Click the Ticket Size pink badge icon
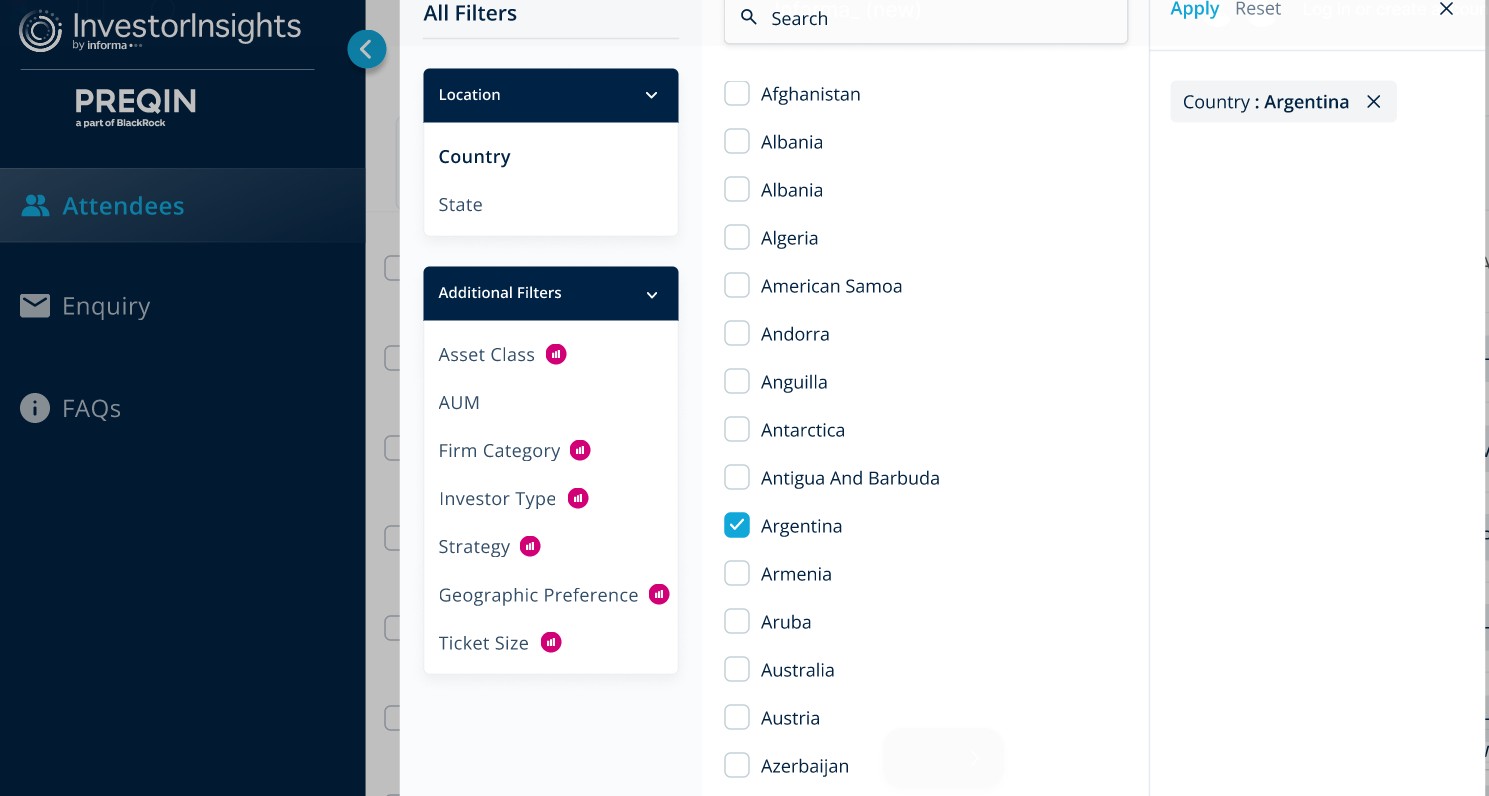The height and width of the screenshot is (796, 1489). point(551,642)
